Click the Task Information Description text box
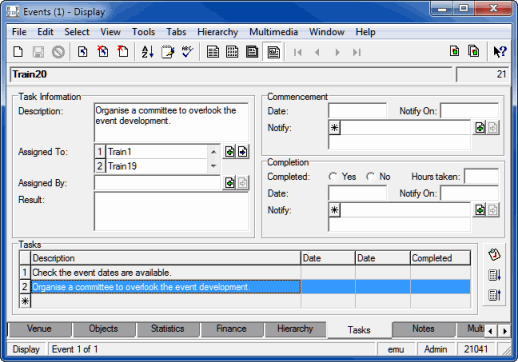This screenshot has height=362, width=518. click(171, 122)
